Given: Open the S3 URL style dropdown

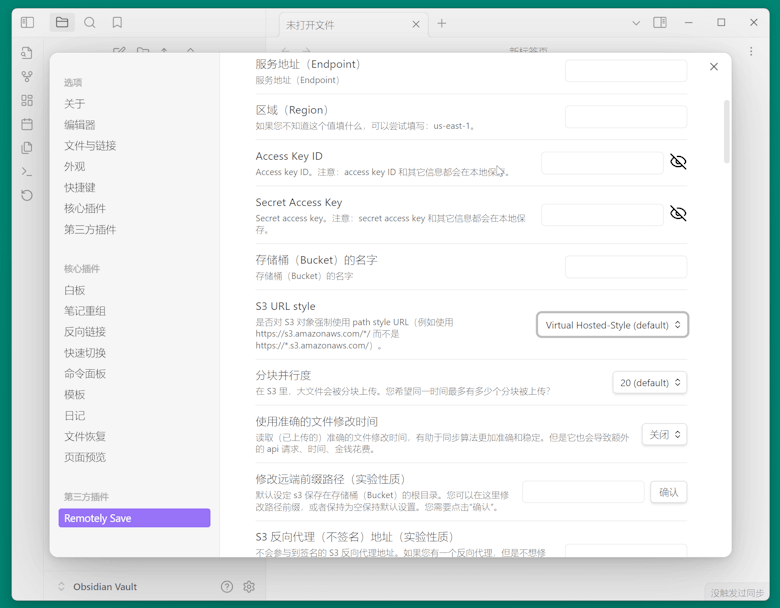Looking at the screenshot, I should tap(612, 325).
